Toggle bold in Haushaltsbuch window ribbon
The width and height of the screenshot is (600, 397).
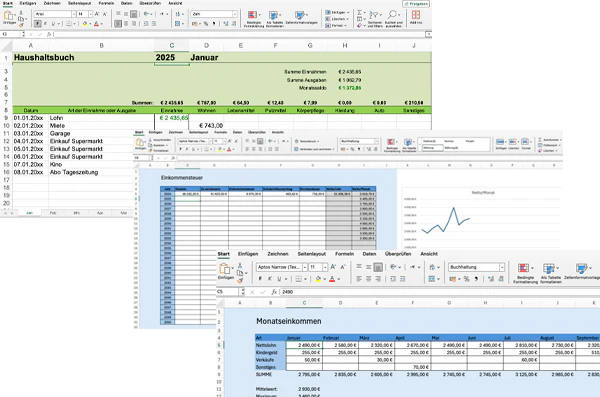[x=38, y=24]
